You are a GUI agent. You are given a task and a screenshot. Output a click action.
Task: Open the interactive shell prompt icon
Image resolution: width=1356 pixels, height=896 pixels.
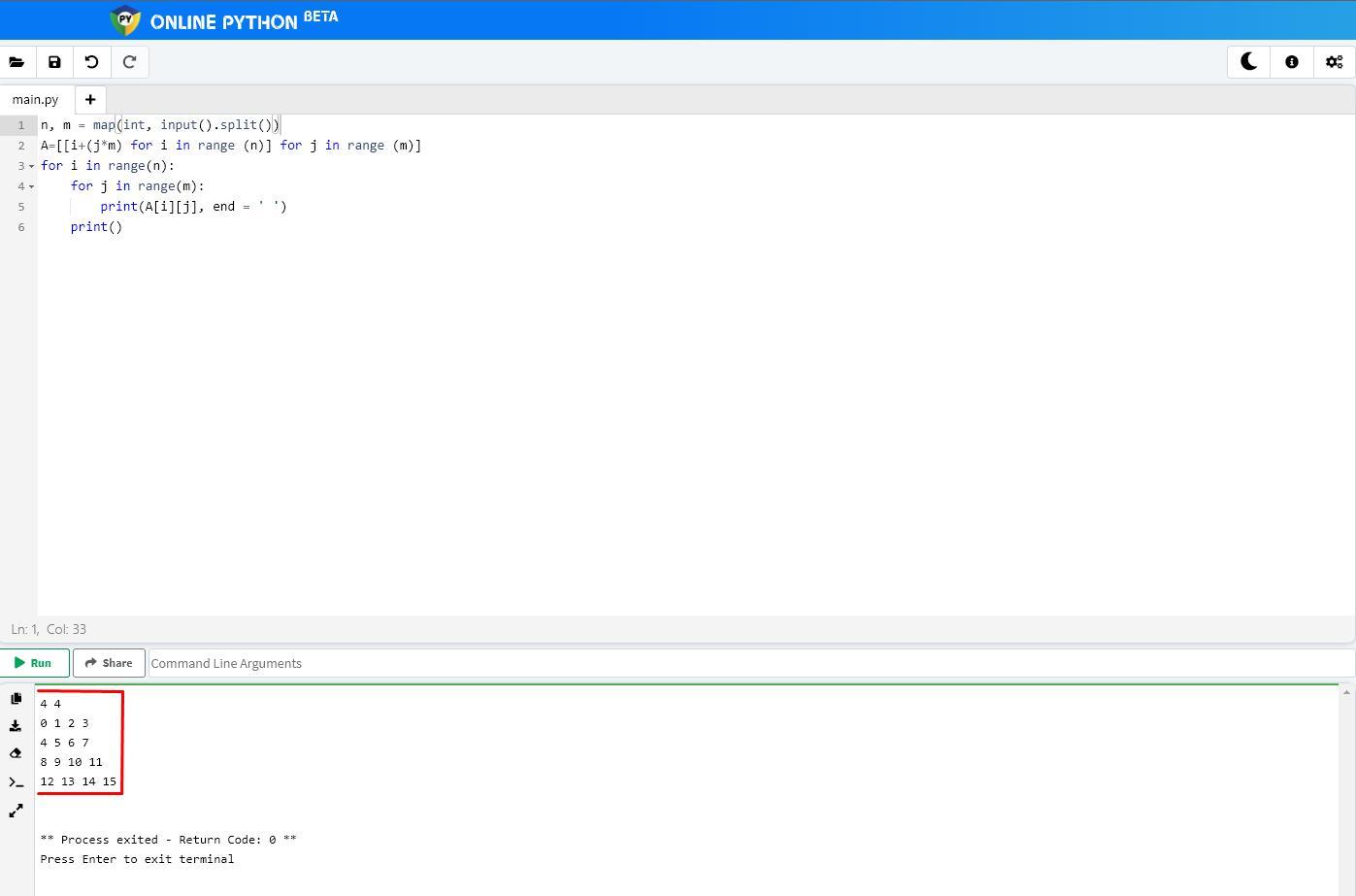point(16,782)
